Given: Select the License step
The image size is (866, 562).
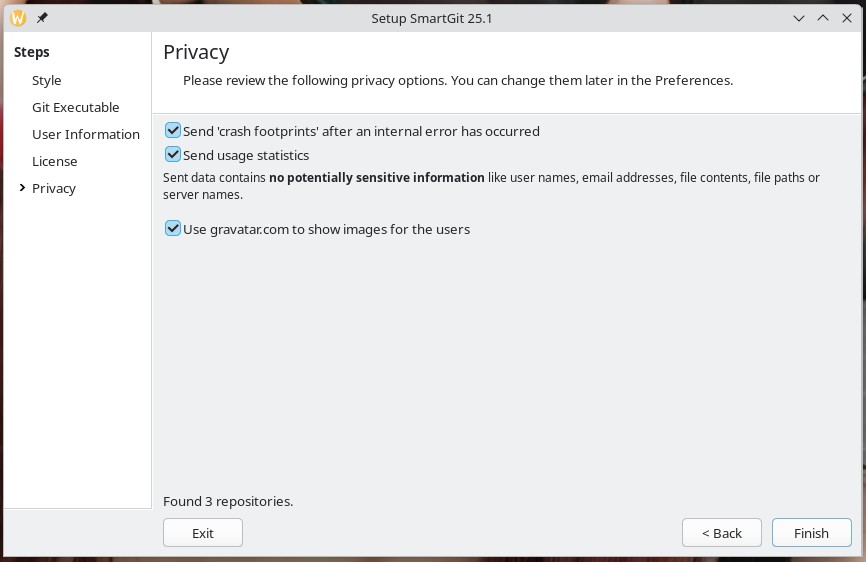Looking at the screenshot, I should [x=54, y=161].
